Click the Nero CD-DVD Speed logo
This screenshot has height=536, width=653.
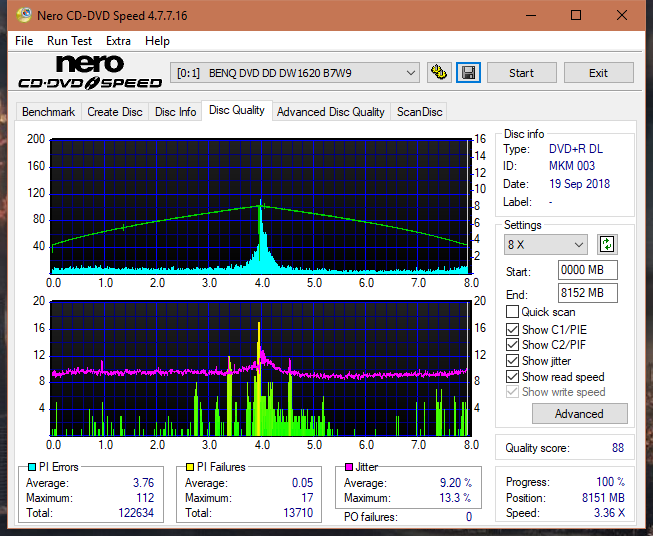click(90, 72)
